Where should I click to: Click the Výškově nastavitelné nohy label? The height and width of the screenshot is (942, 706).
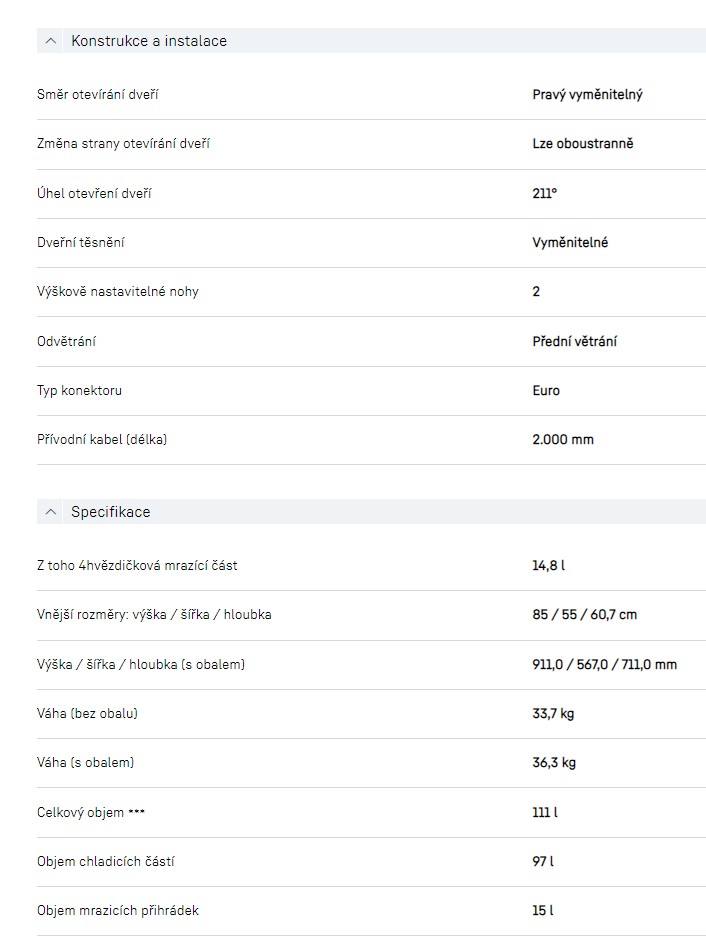[118, 292]
